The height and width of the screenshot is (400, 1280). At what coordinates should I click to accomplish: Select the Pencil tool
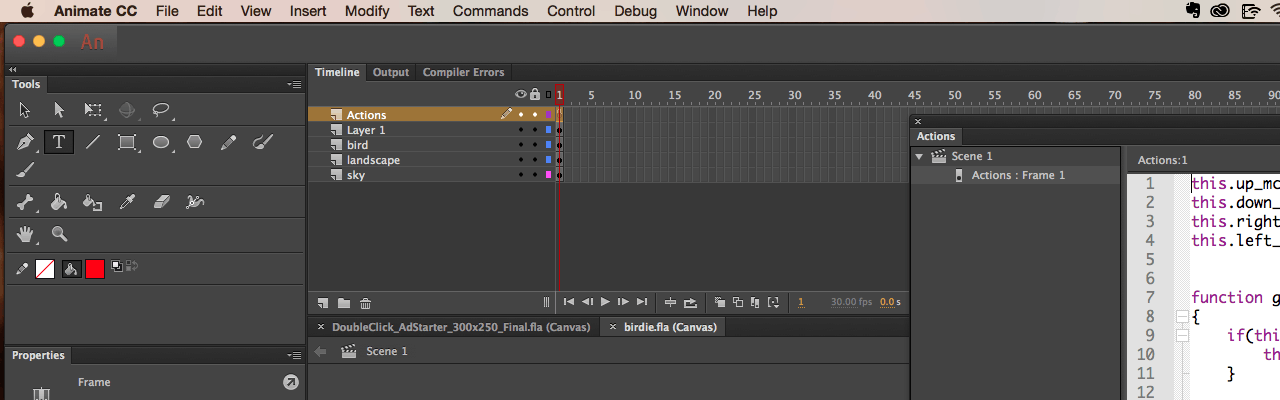click(229, 143)
